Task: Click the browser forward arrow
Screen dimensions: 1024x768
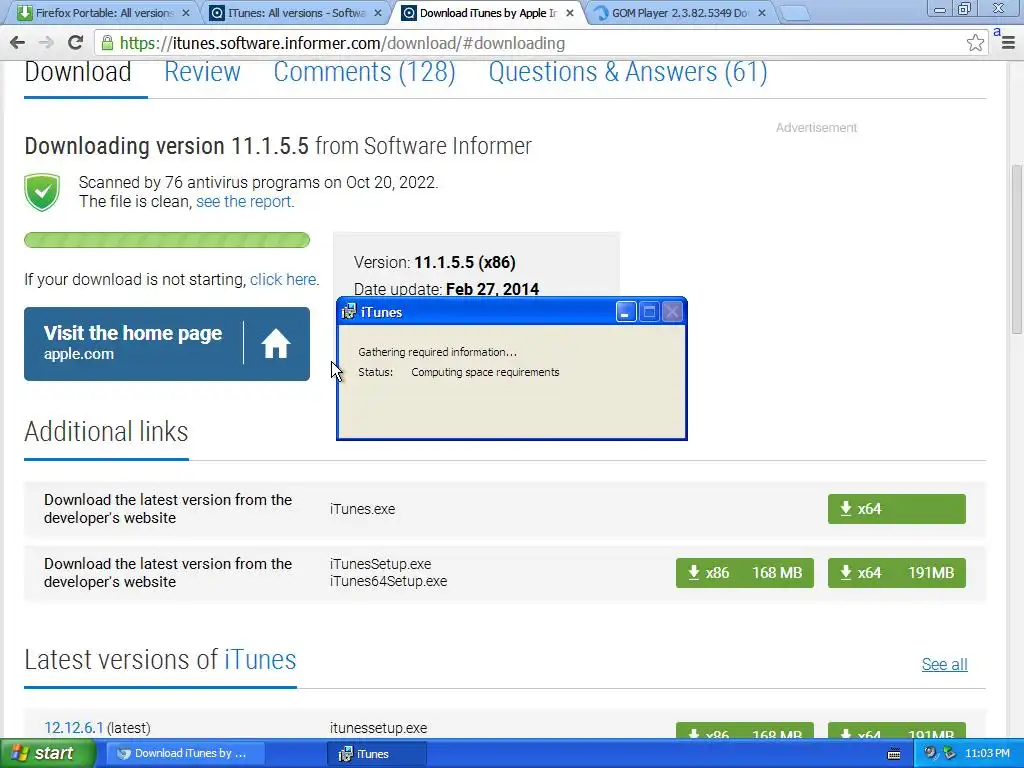Action: [x=46, y=43]
